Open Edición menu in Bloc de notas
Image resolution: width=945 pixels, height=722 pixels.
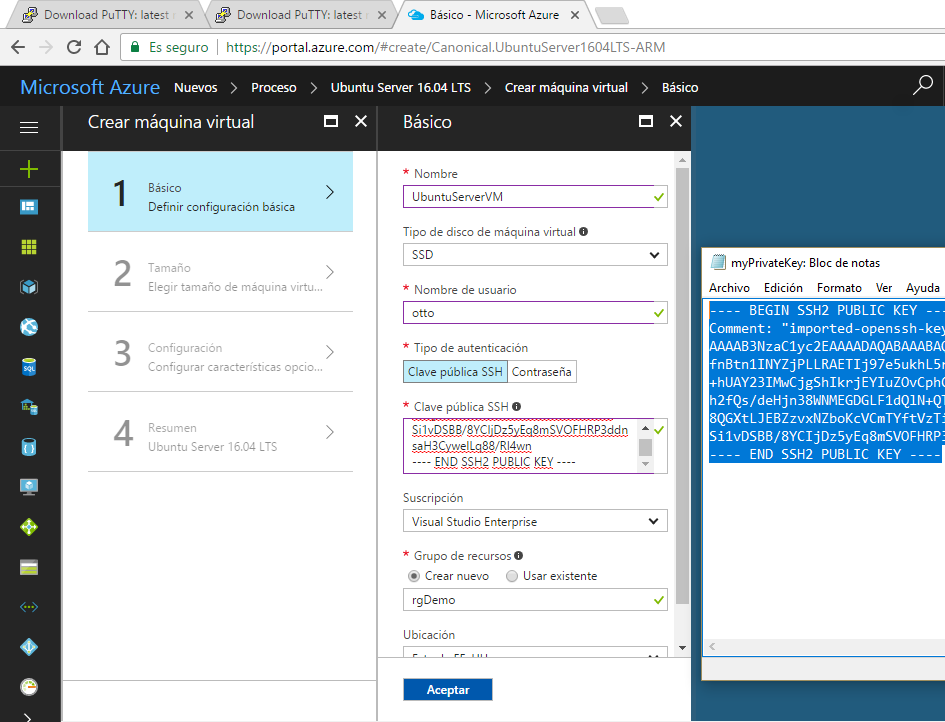[783, 288]
